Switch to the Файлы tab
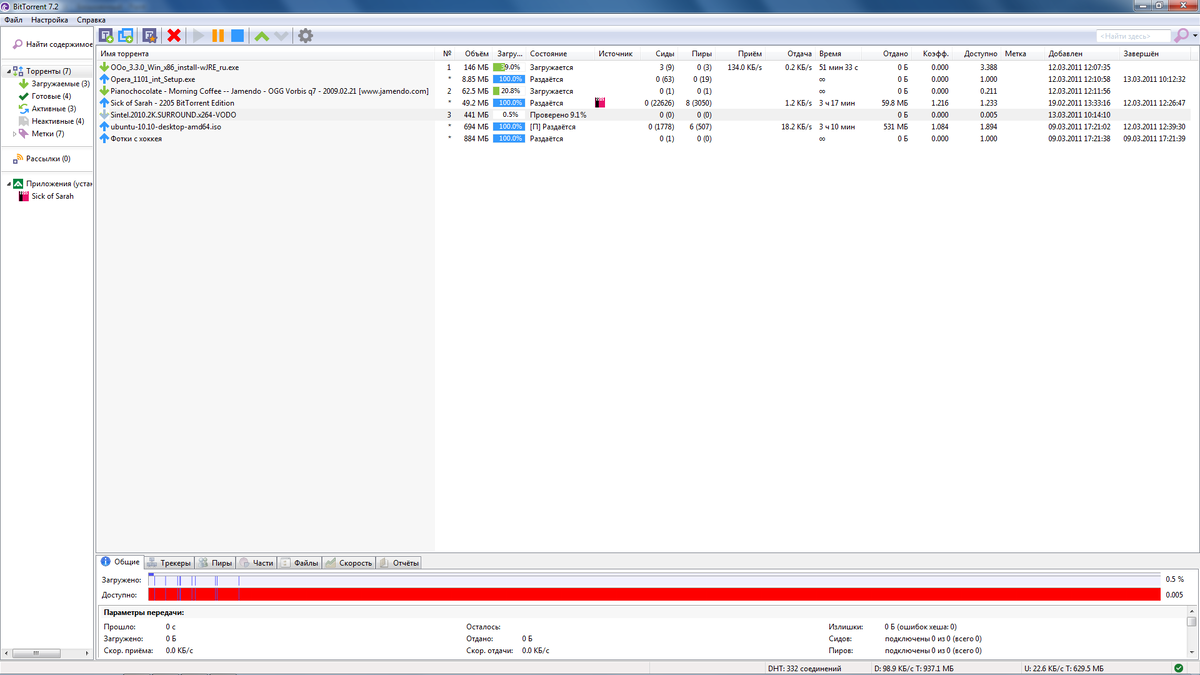The width and height of the screenshot is (1200, 675). coord(300,563)
